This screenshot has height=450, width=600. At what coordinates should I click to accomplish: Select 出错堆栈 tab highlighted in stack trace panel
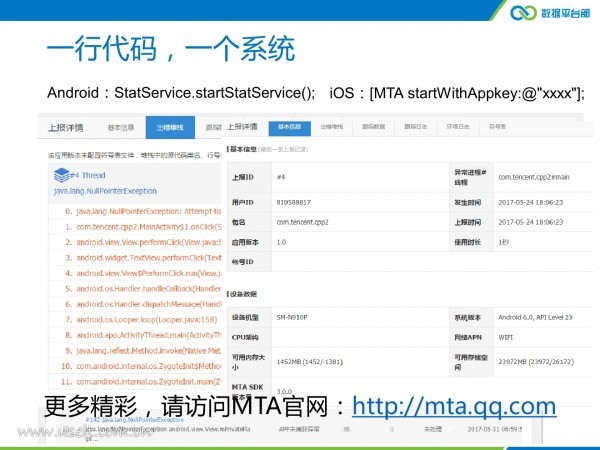pyautogui.click(x=170, y=127)
